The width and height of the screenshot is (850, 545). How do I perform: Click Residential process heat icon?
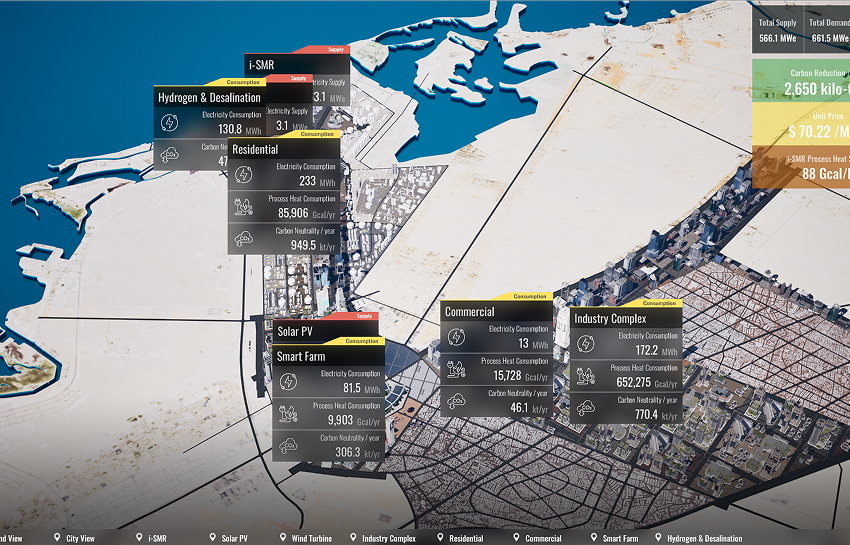(x=243, y=207)
